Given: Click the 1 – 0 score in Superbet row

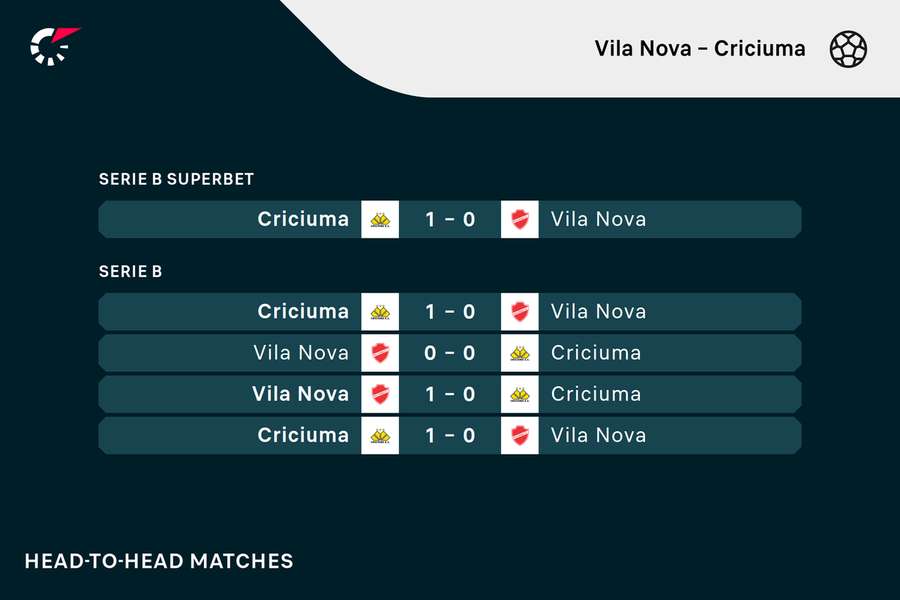Looking at the screenshot, I should [450, 219].
